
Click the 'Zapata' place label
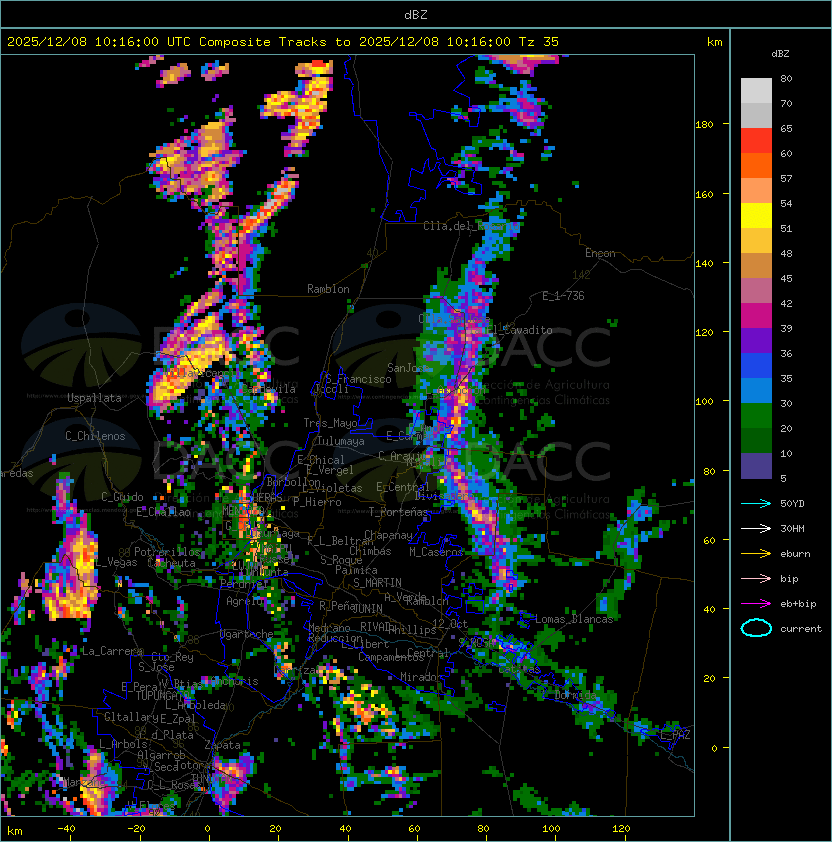click(x=222, y=745)
